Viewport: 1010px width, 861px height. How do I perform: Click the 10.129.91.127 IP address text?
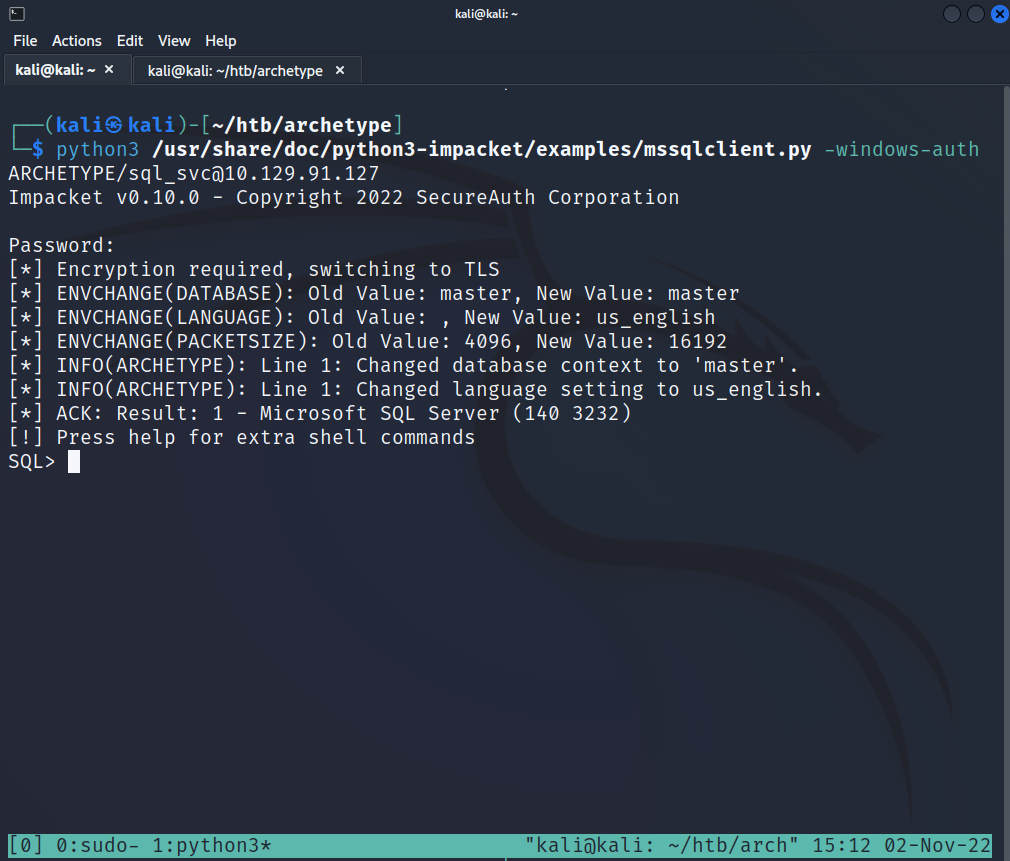[x=301, y=174]
